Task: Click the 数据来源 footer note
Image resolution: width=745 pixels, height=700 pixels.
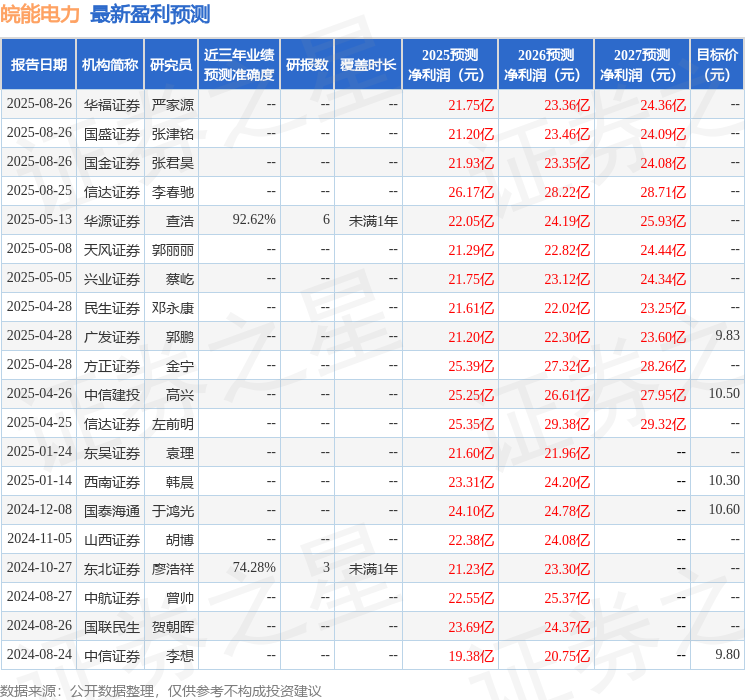Action: tap(161, 690)
